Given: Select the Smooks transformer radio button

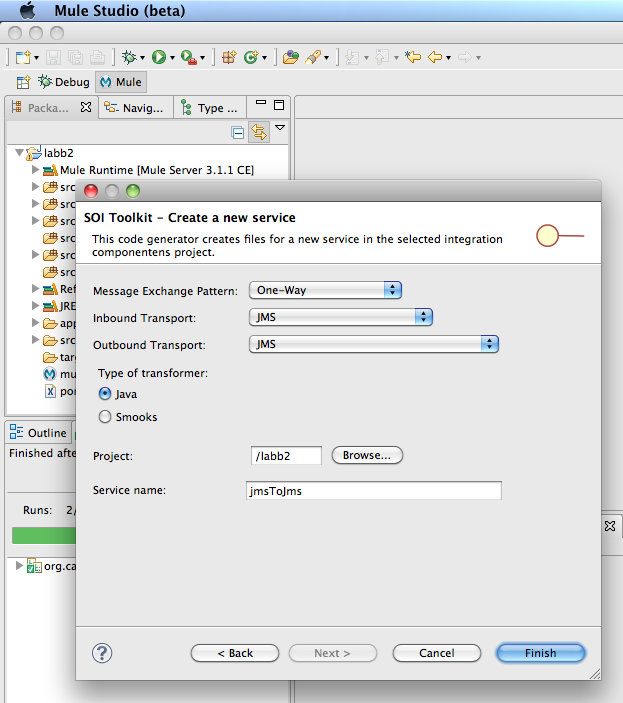Looking at the screenshot, I should point(105,417).
